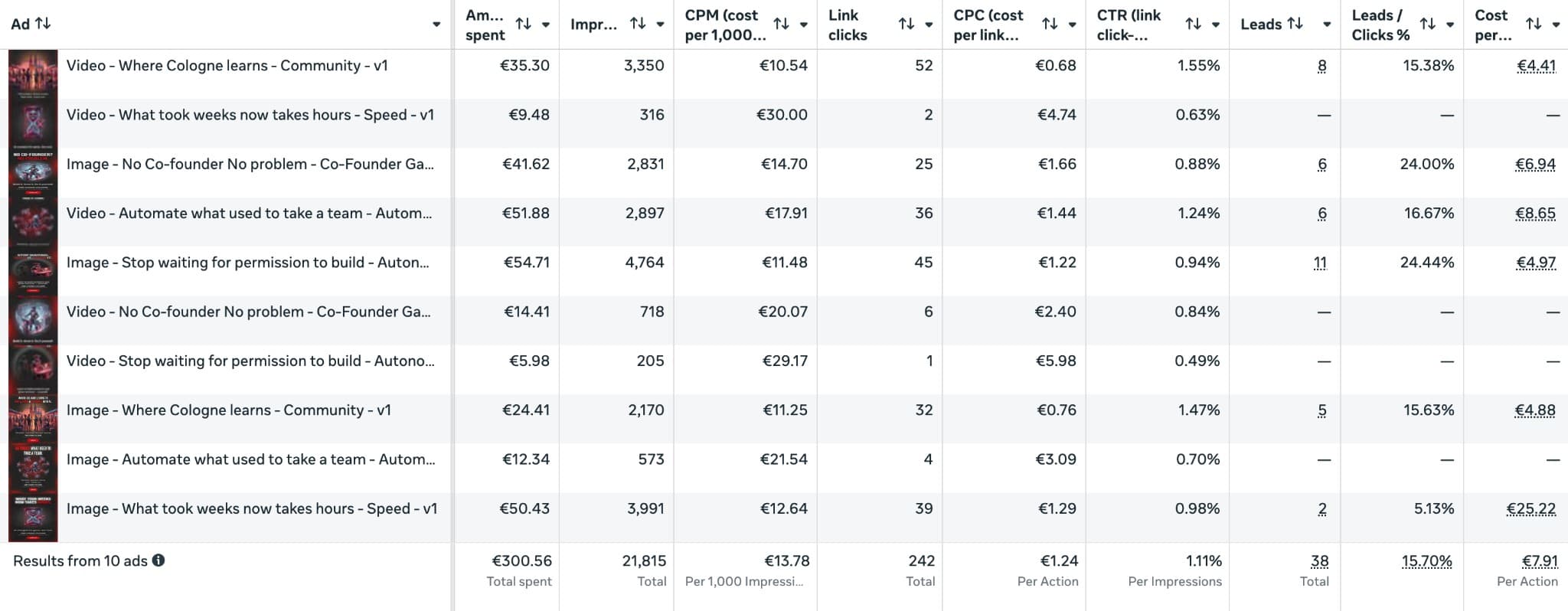Viewport: 1568px width, 611px height.
Task: Click the thumbnail for Stop waiting for permission ad
Action: click(x=32, y=262)
